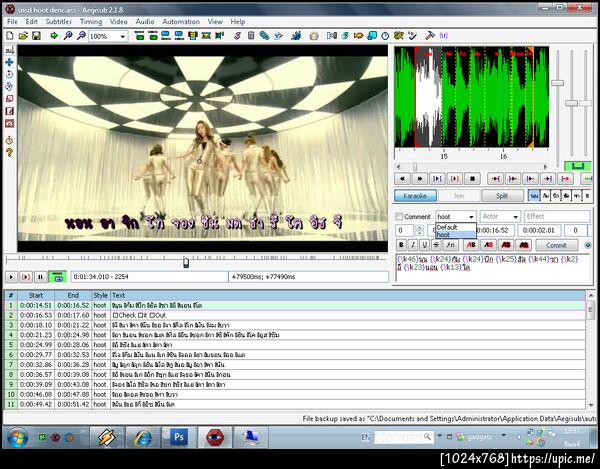Open the Timing menu
600x469 pixels.
click(91, 22)
